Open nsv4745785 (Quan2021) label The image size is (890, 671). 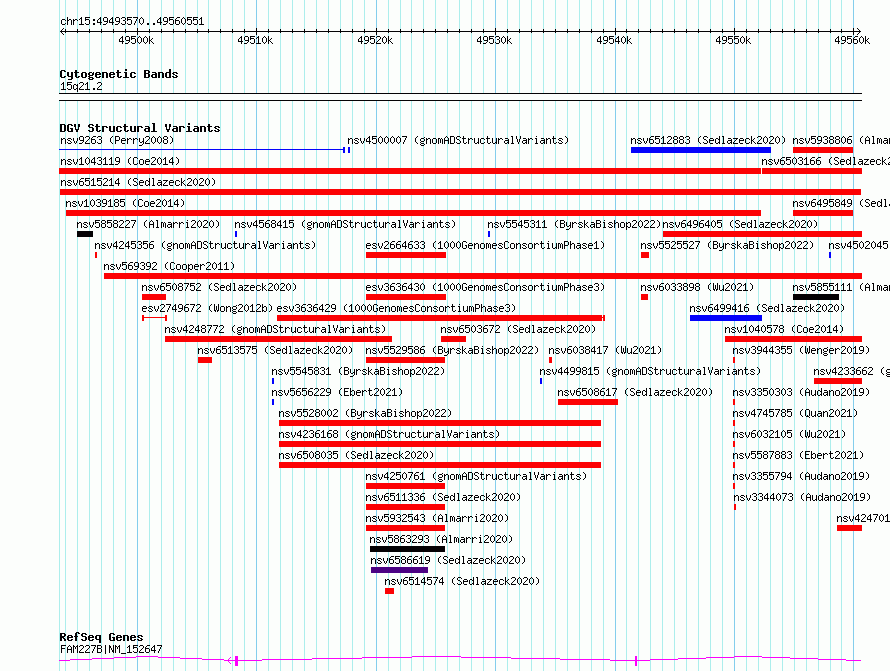tap(795, 413)
